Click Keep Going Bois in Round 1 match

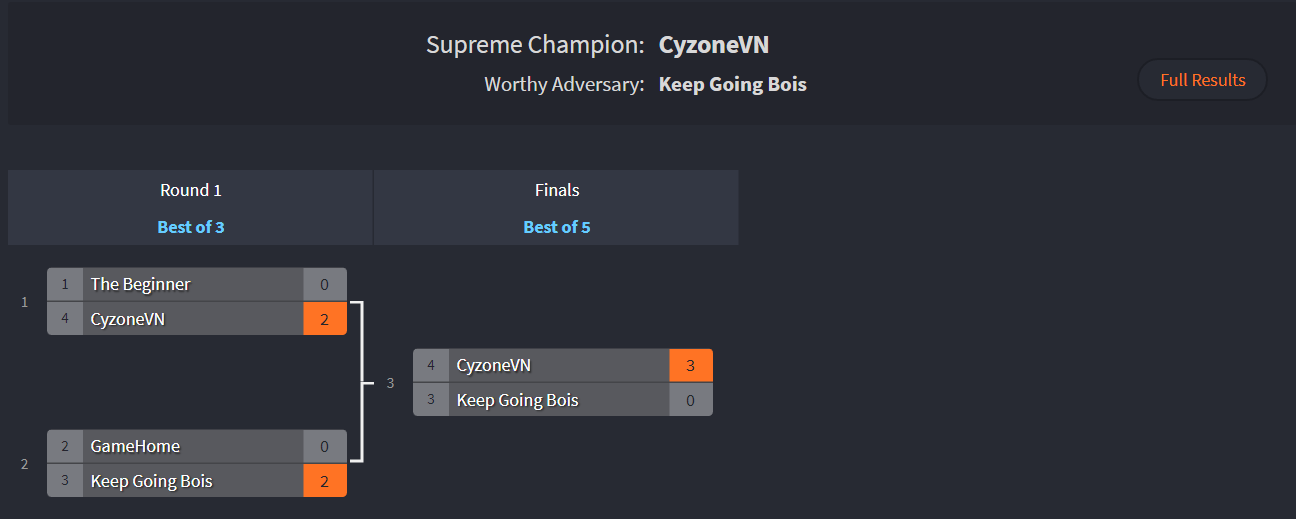point(197,481)
